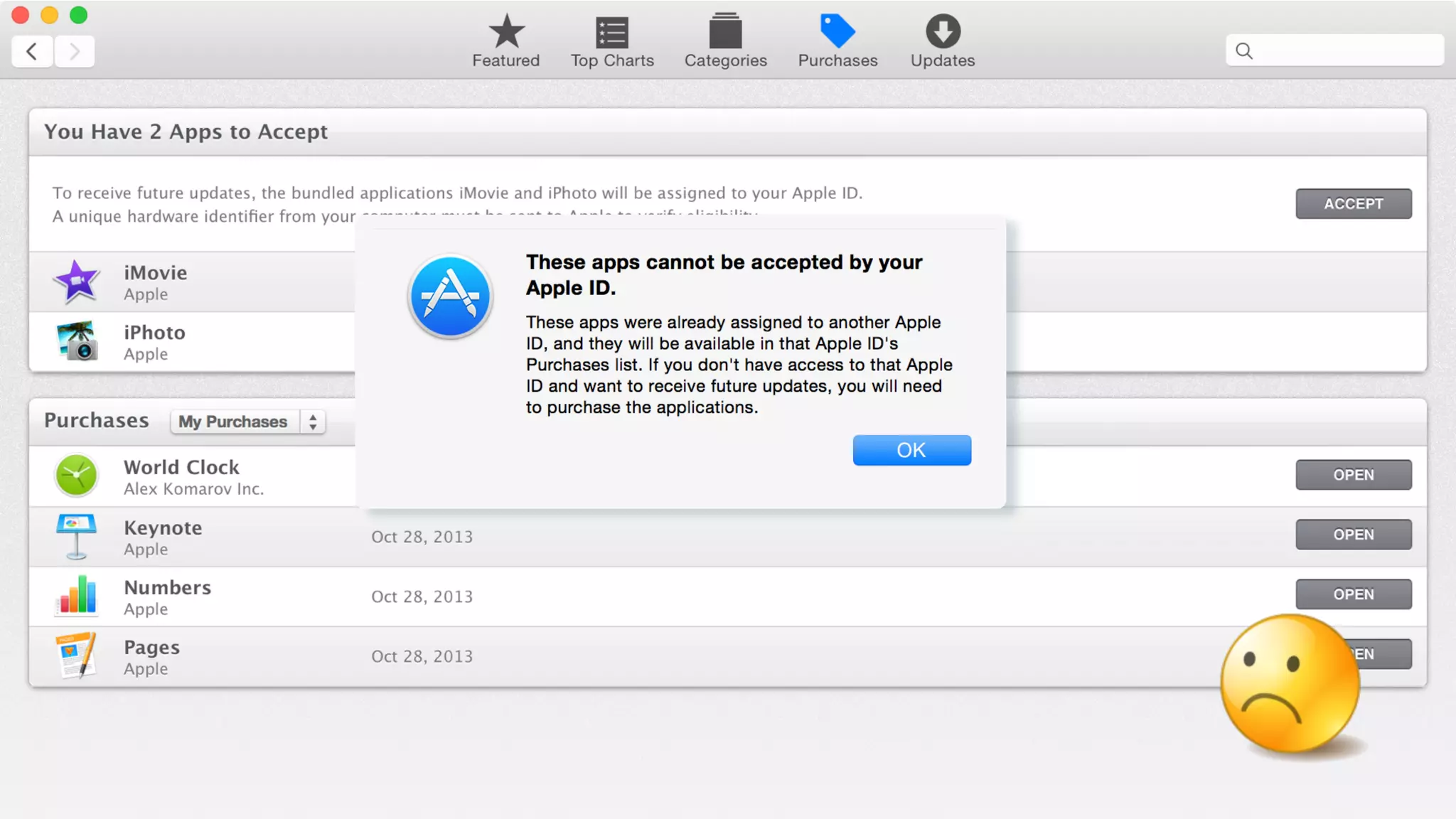Click the Keynote podium app icon
This screenshot has height=819, width=1456.
click(x=76, y=537)
